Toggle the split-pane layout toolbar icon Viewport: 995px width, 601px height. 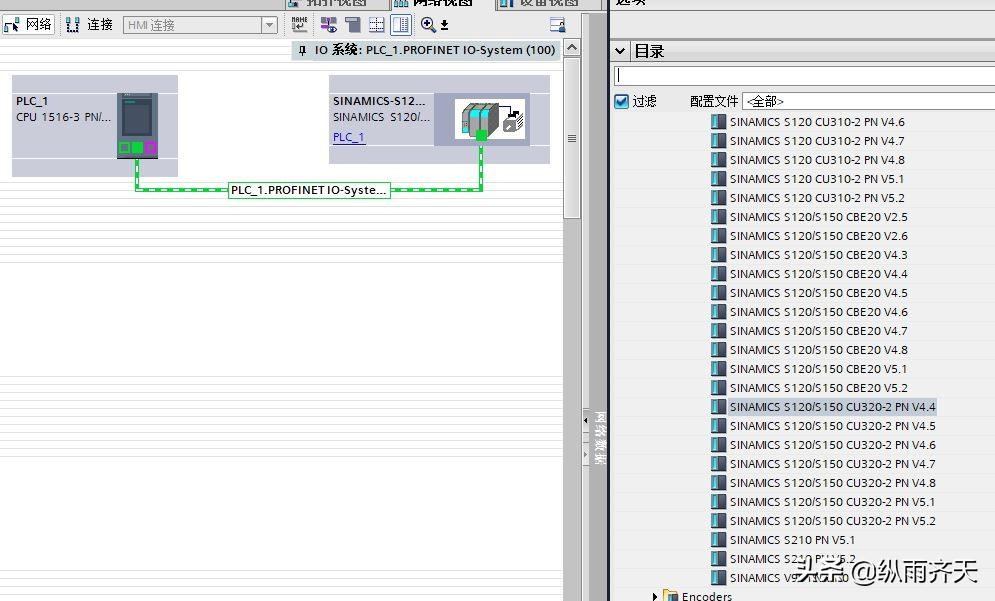401,25
